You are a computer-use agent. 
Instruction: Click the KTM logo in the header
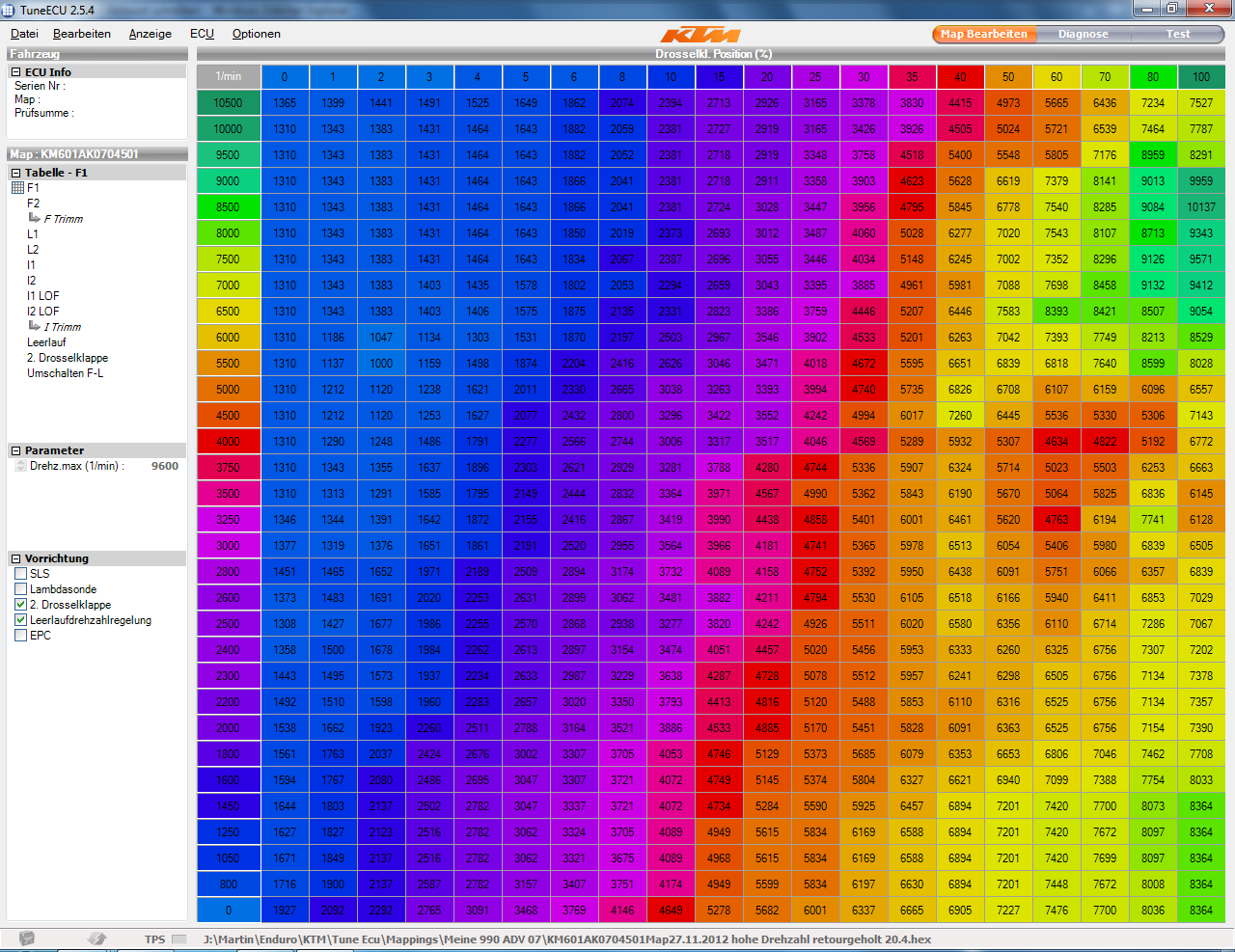pyautogui.click(x=700, y=35)
